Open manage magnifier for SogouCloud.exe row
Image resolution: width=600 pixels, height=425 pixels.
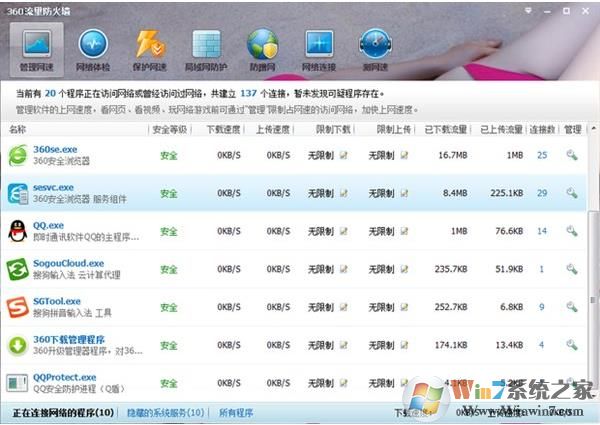coord(572,269)
